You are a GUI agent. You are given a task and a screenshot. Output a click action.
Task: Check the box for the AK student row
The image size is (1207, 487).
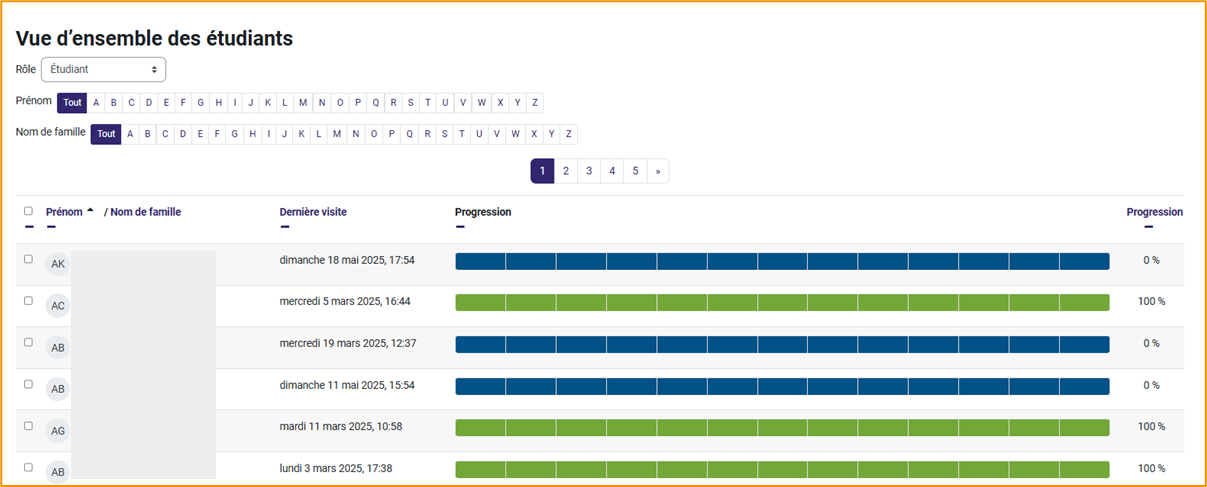[x=28, y=259]
